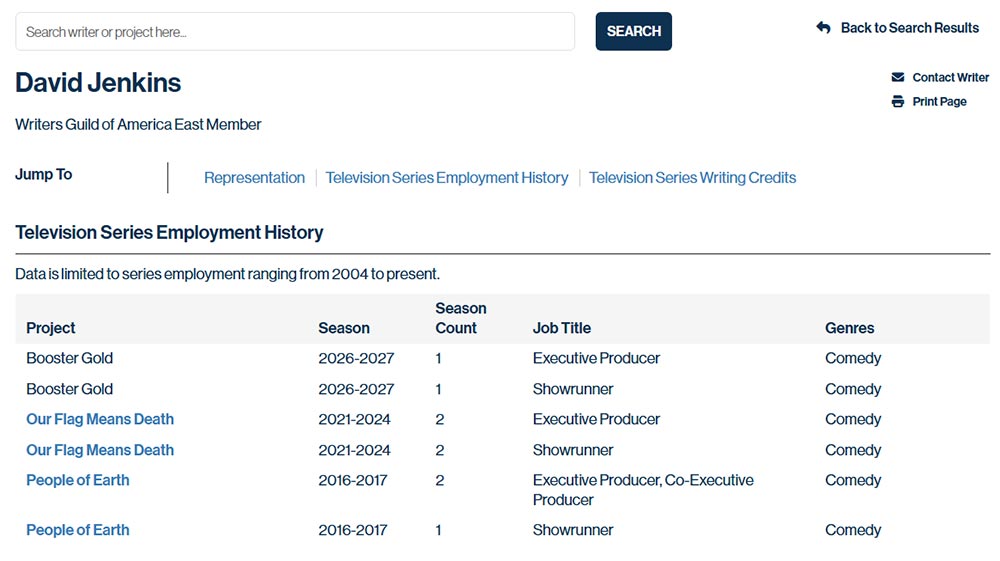Image resolution: width=1000 pixels, height=561 pixels.
Task: Click the Contact Writer envelope icon
Action: coord(897,77)
